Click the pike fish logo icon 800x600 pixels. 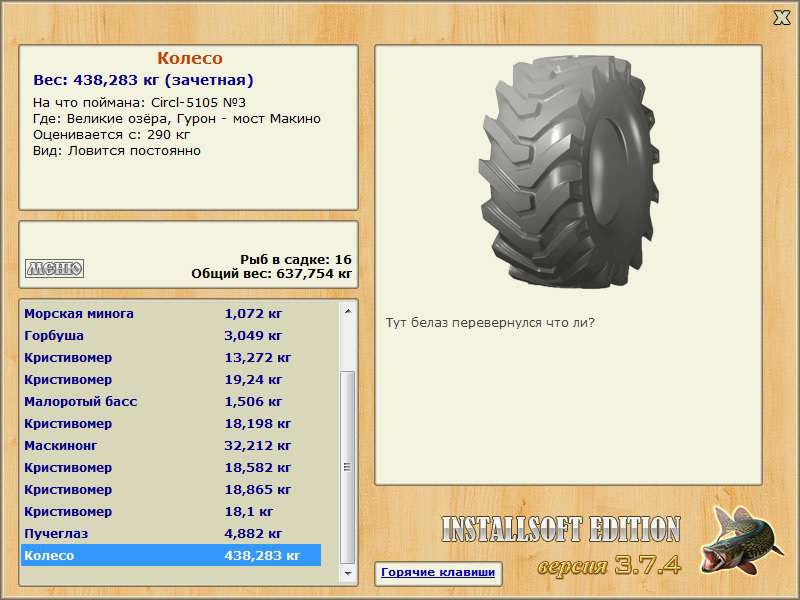pyautogui.click(x=741, y=540)
